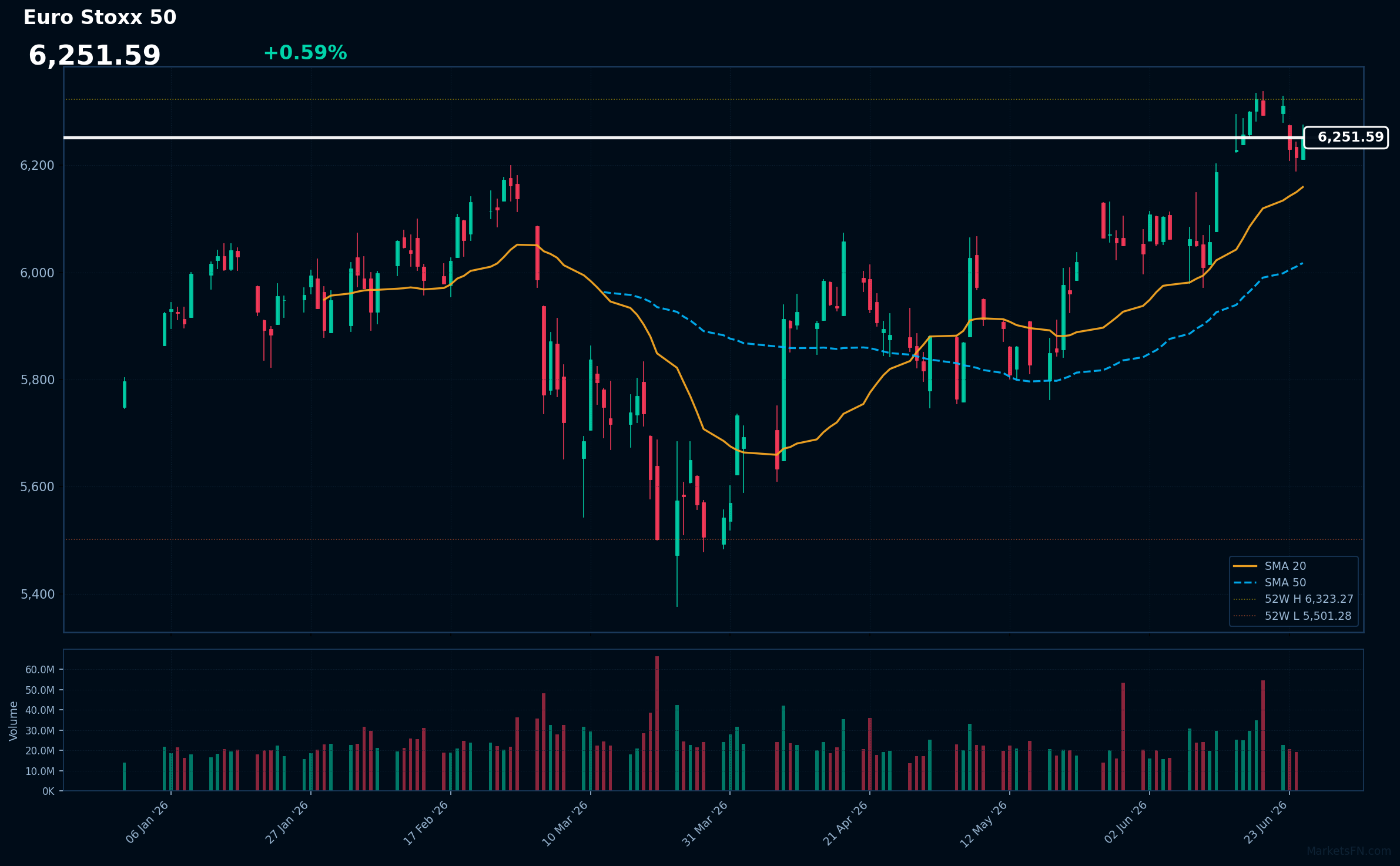Viewport: 1400px width, 866px height.
Task: Click the 20.0M volume axis label
Action: coord(40,751)
